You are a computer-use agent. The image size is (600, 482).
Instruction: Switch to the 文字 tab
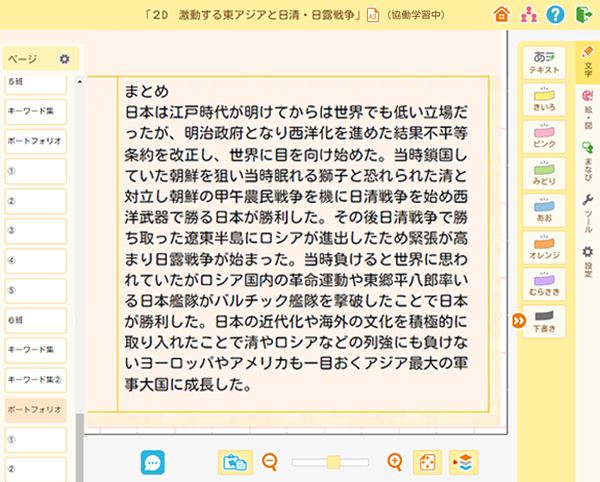[x=587, y=62]
